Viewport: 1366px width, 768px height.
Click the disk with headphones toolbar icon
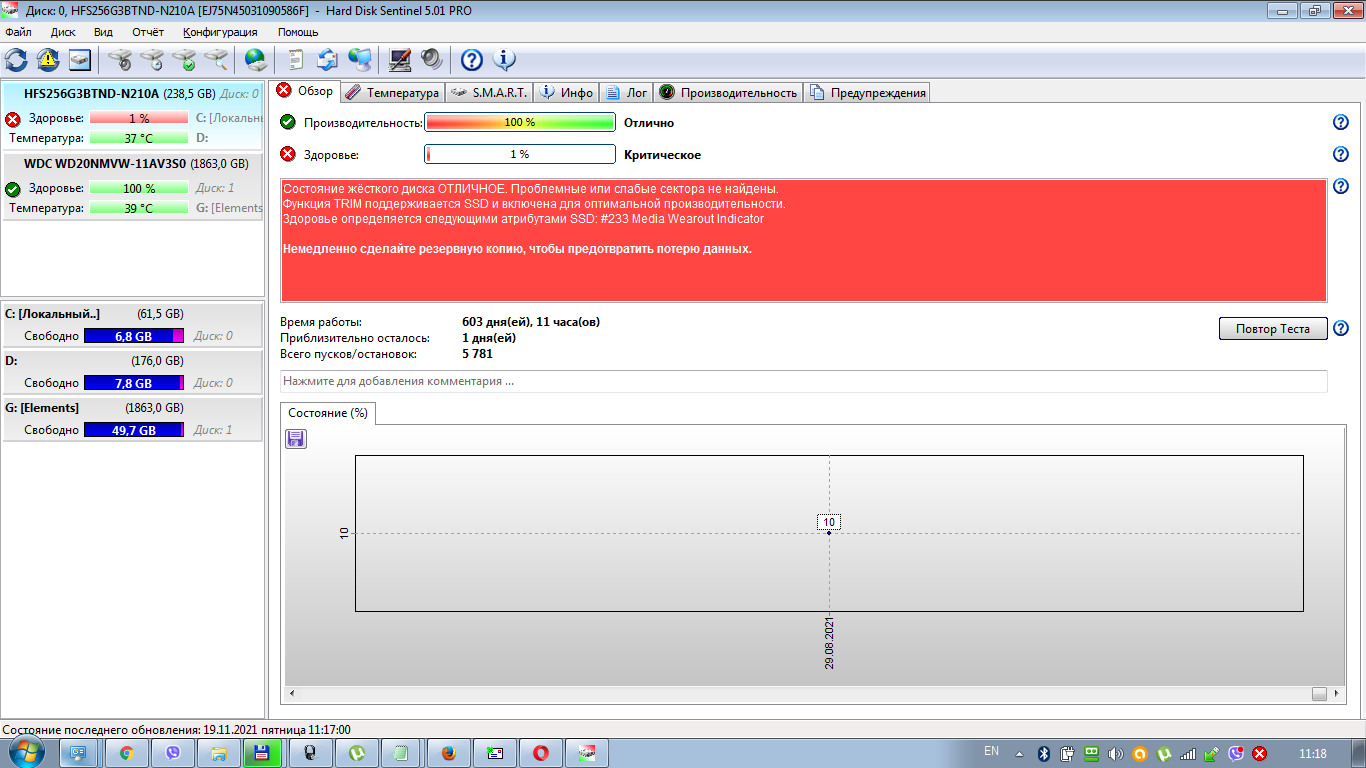[x=120, y=60]
